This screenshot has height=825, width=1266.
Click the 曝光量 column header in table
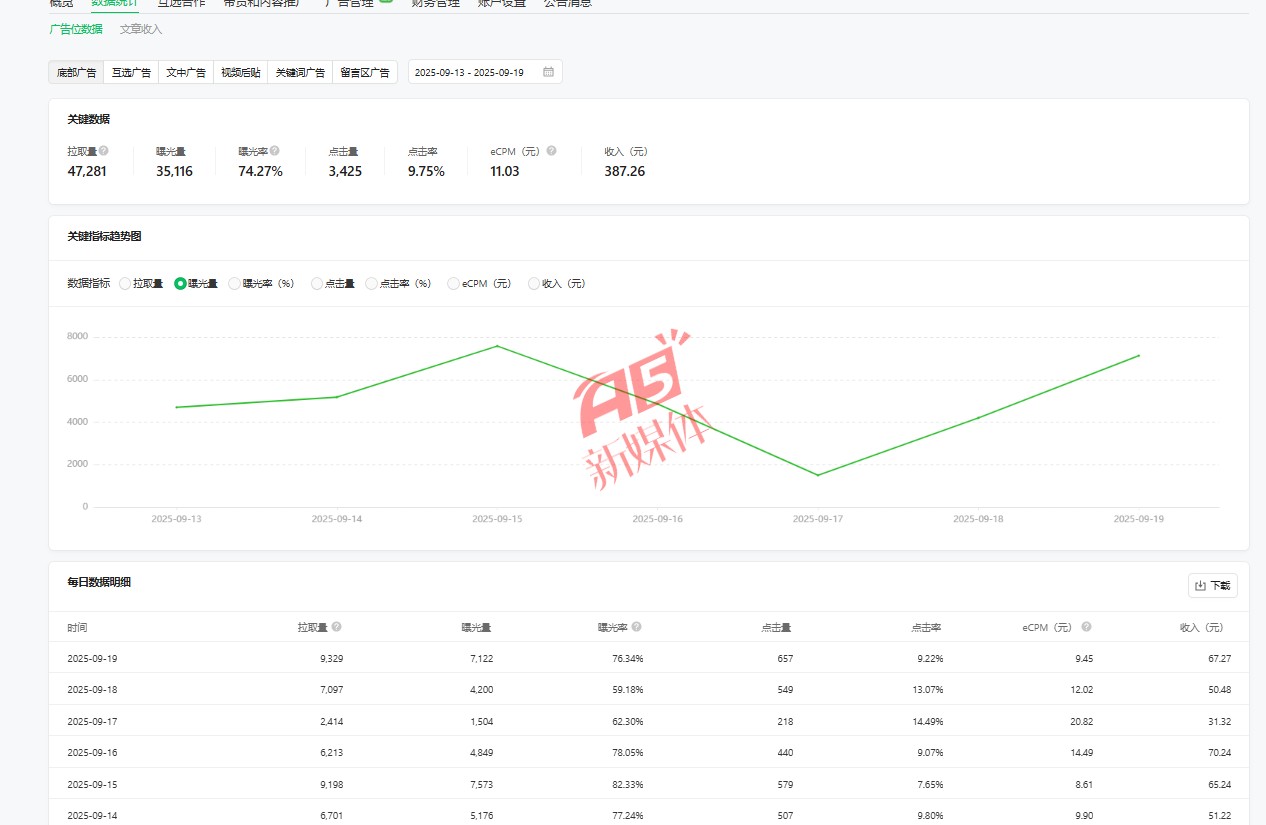point(476,628)
